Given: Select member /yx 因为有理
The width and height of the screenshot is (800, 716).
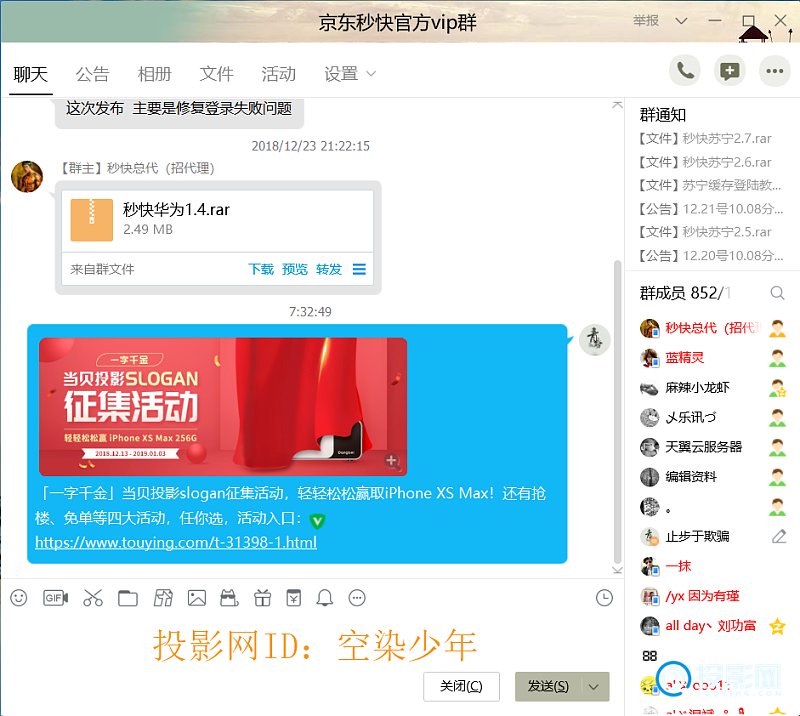Looking at the screenshot, I should pyautogui.click(x=713, y=596).
